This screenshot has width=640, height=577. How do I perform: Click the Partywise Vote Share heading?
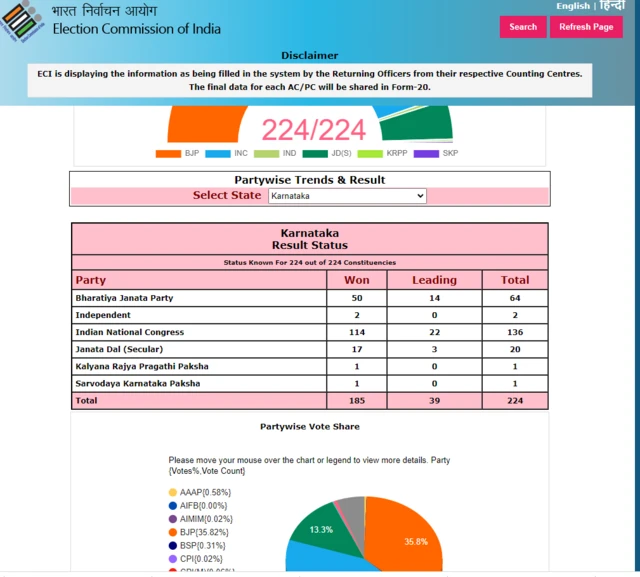(310, 426)
